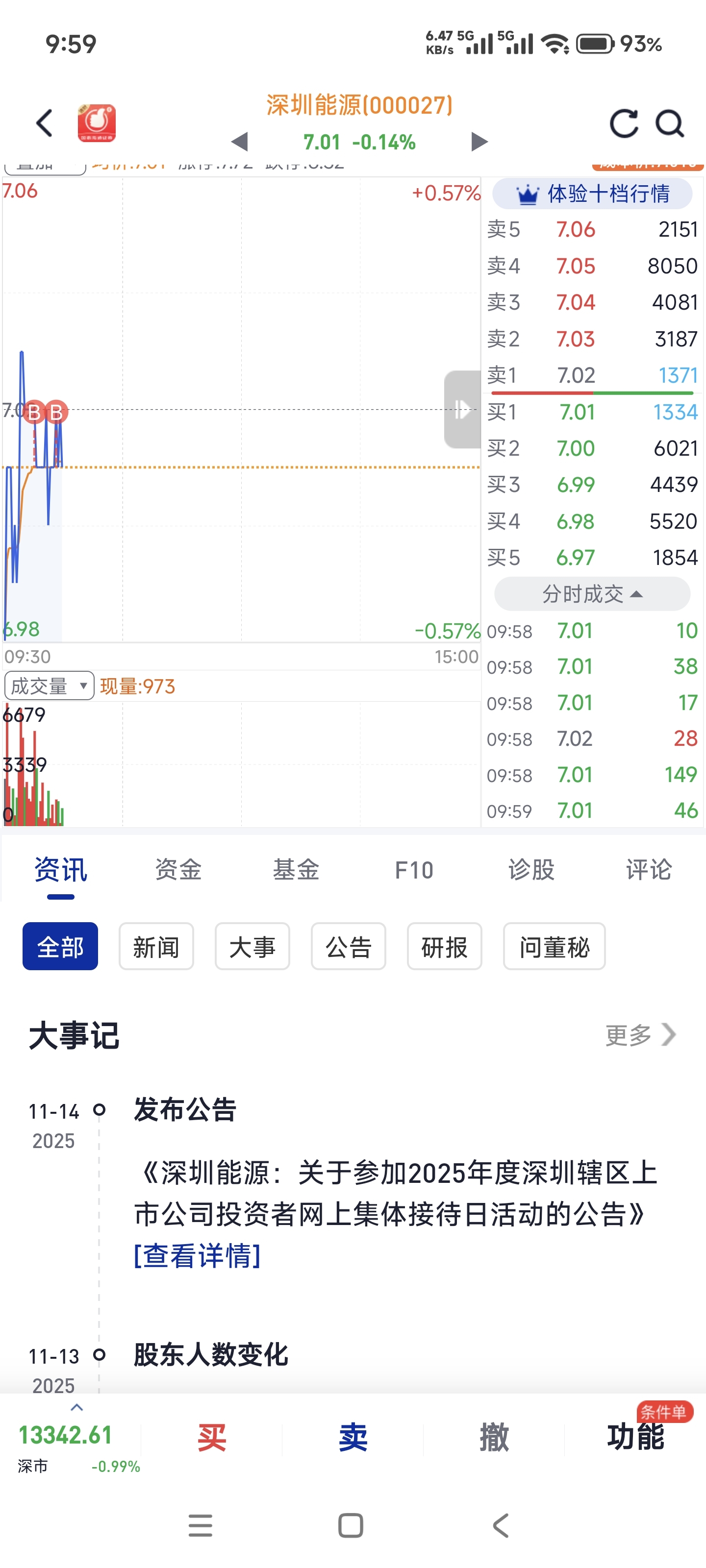This screenshot has height=1568, width=706.
Task: Tap the blue 卖 sell button
Action: click(353, 1438)
